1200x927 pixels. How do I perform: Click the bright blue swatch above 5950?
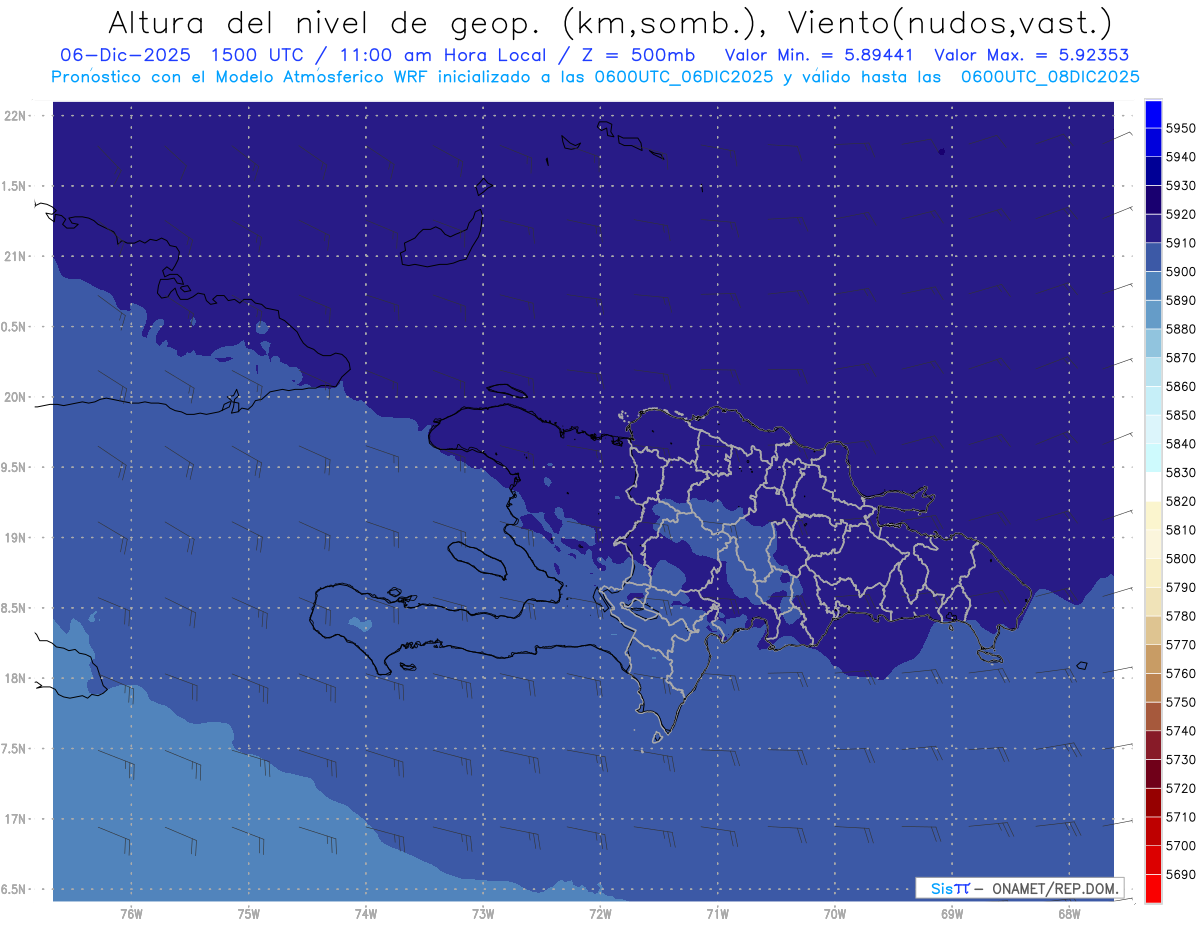pos(1153,114)
